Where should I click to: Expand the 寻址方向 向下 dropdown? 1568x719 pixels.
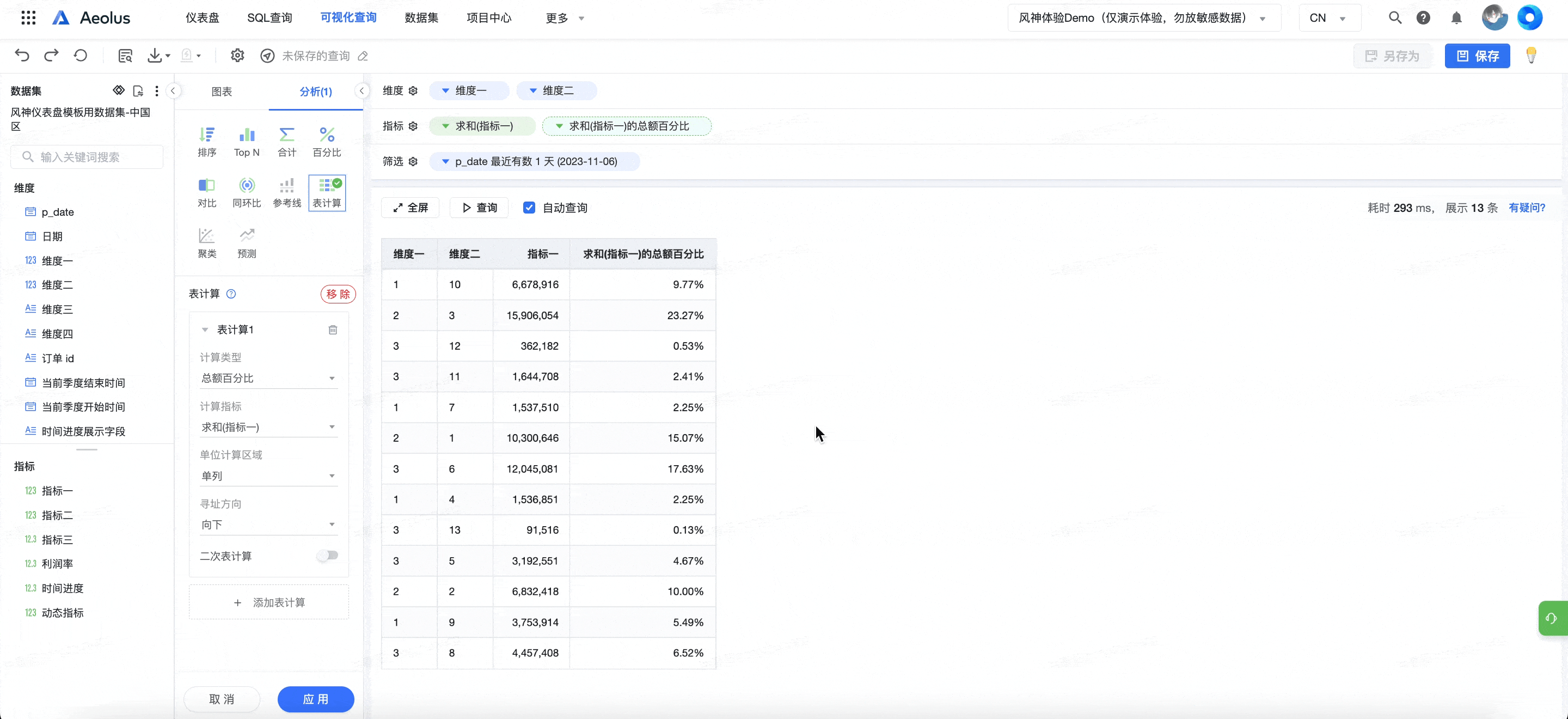click(x=268, y=524)
